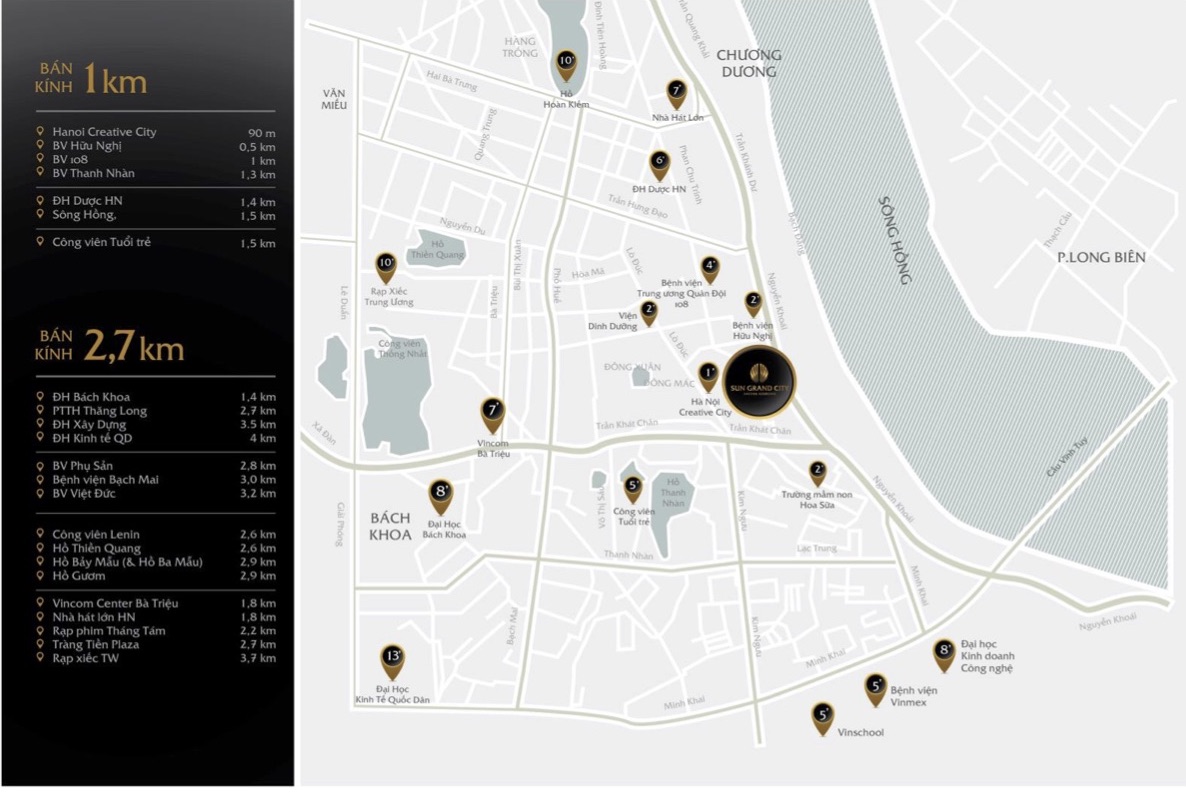This screenshot has height=793, width=1186.
Task: Select the Trường mầm non Hoa Sữa pin
Action: 817,471
